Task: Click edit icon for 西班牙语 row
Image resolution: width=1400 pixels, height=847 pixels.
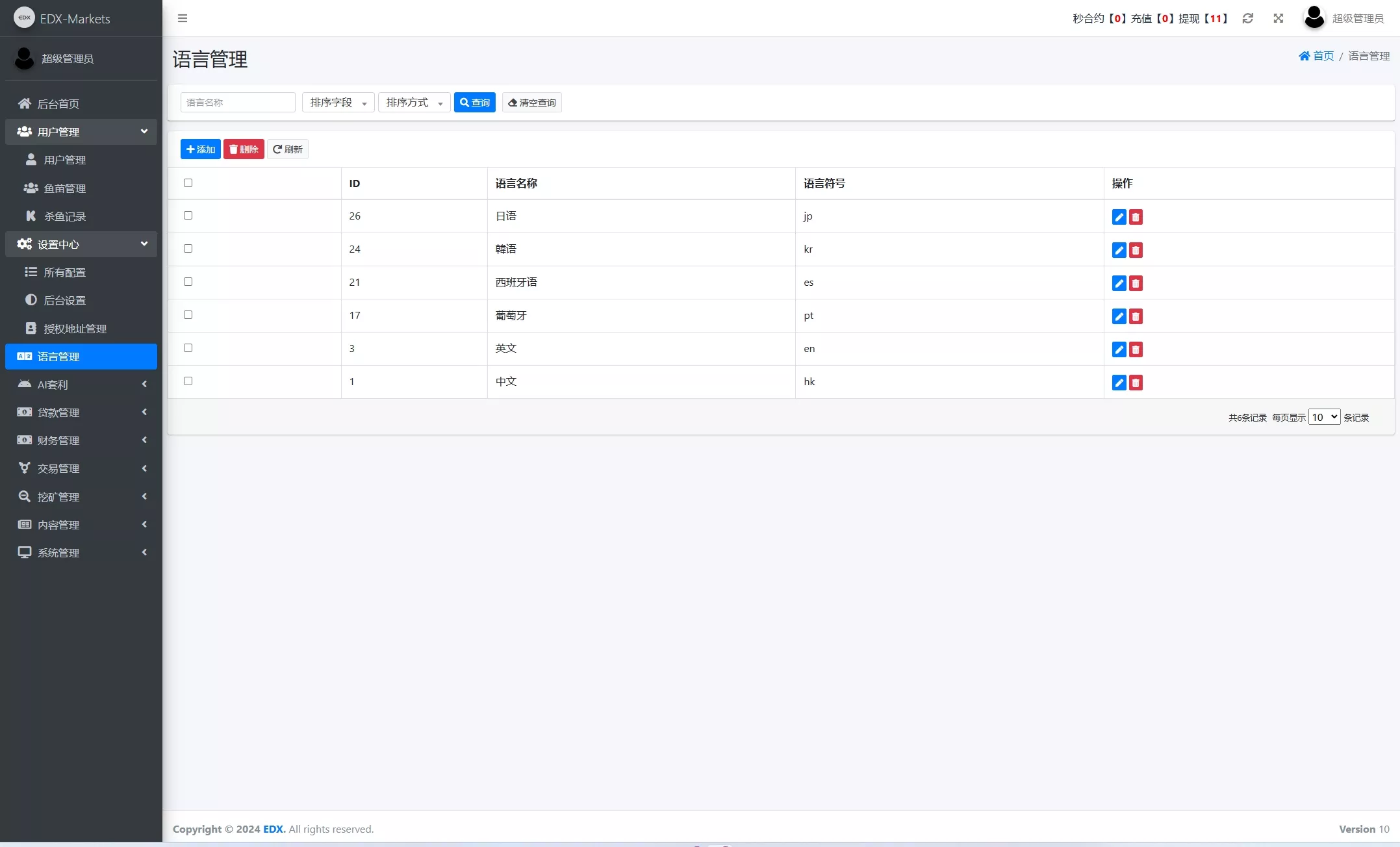Action: (1119, 283)
